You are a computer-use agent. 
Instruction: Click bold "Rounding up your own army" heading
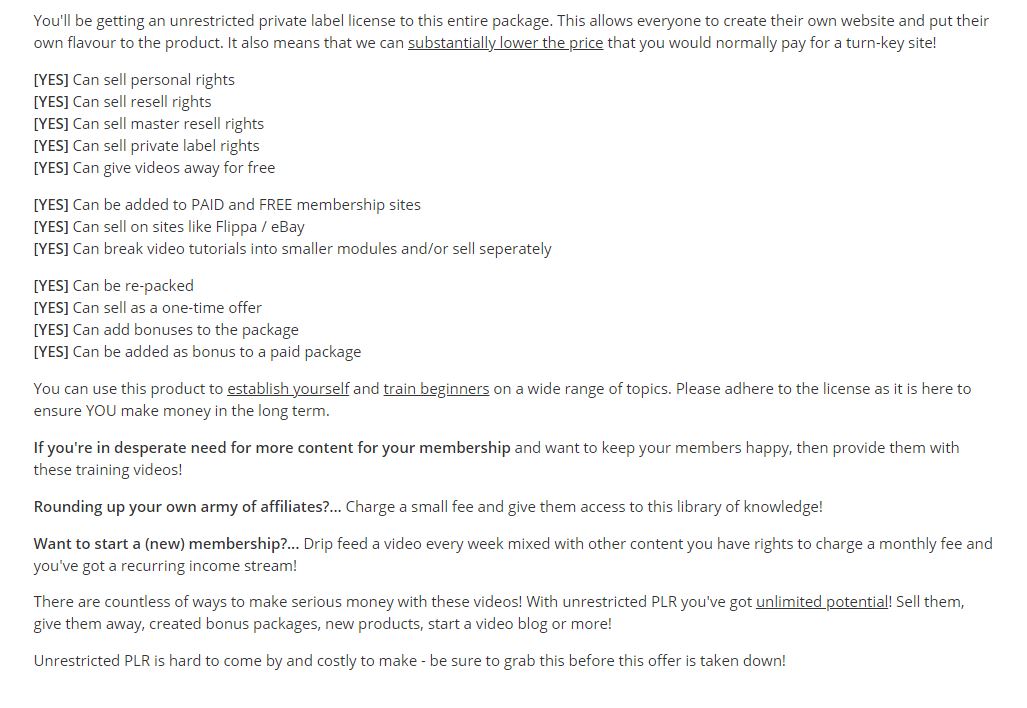[187, 507]
